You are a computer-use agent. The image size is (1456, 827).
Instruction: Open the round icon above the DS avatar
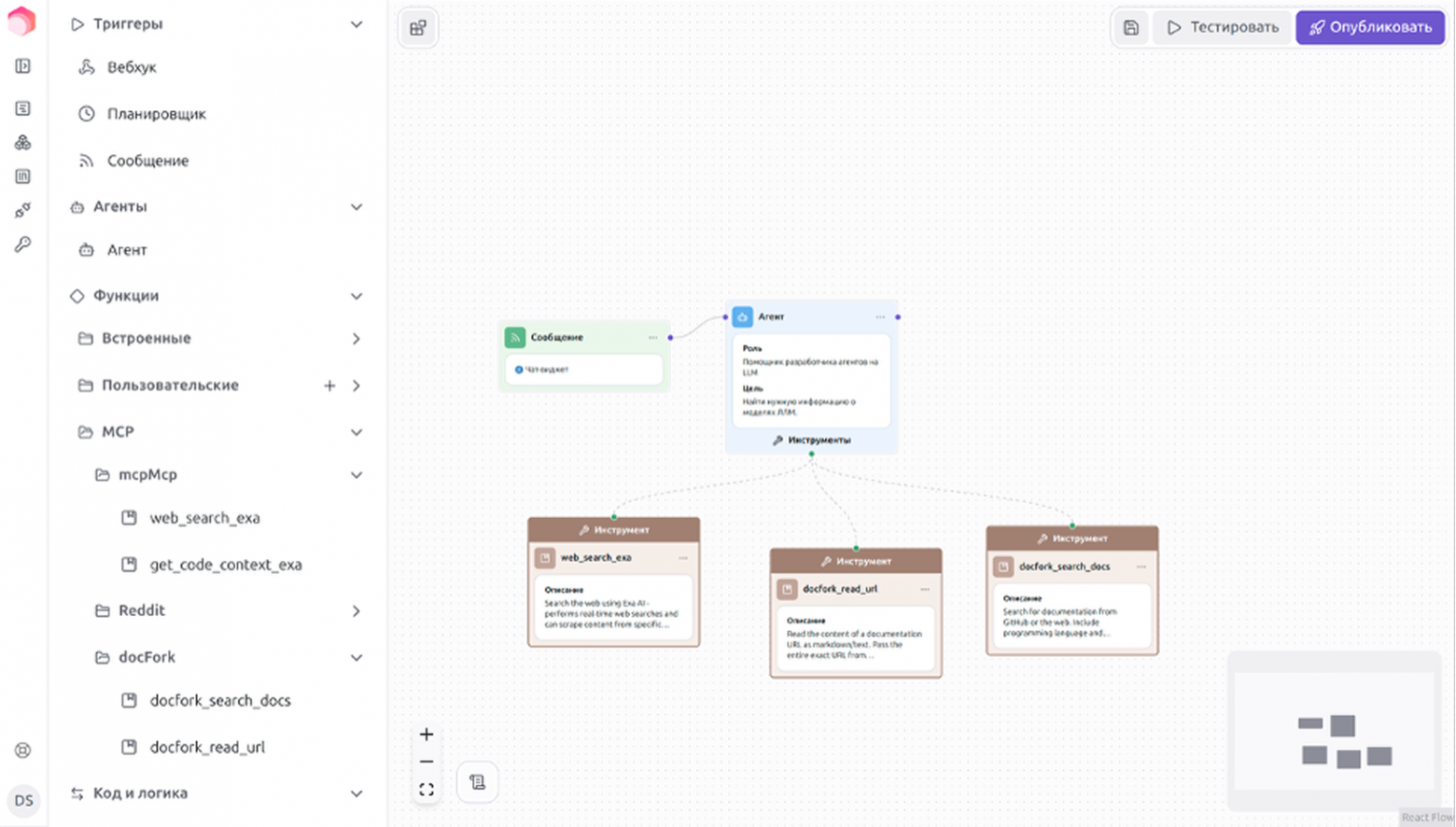[23, 750]
